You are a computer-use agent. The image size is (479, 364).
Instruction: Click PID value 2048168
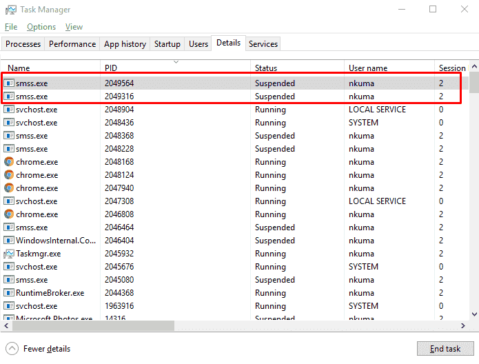pyautogui.click(x=119, y=162)
